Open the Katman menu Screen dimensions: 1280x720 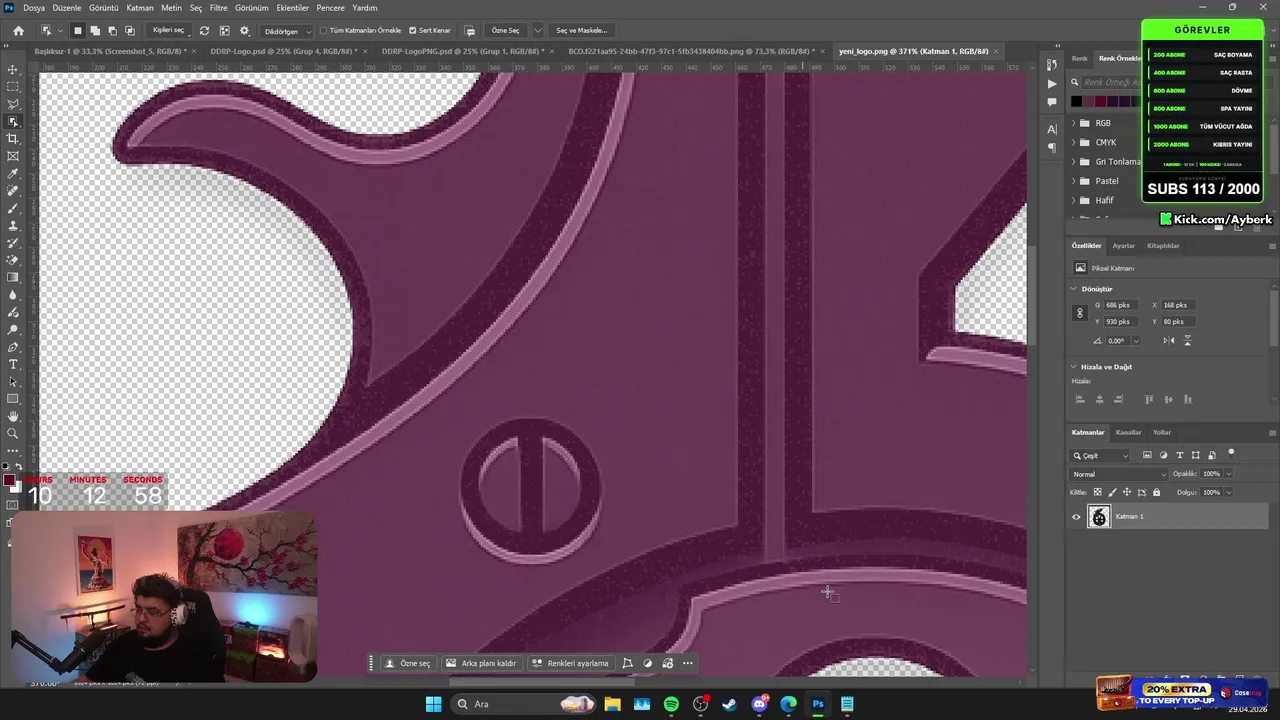pyautogui.click(x=140, y=7)
